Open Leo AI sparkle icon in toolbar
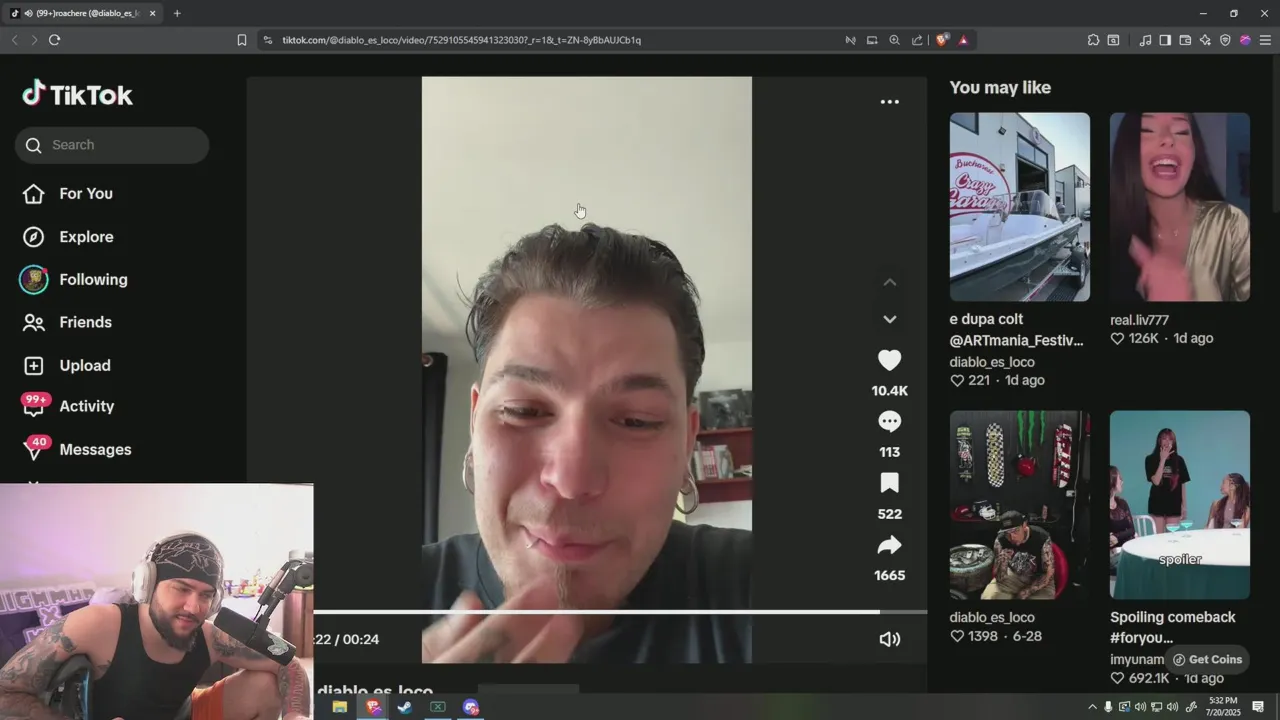This screenshot has height=720, width=1280. [1205, 40]
